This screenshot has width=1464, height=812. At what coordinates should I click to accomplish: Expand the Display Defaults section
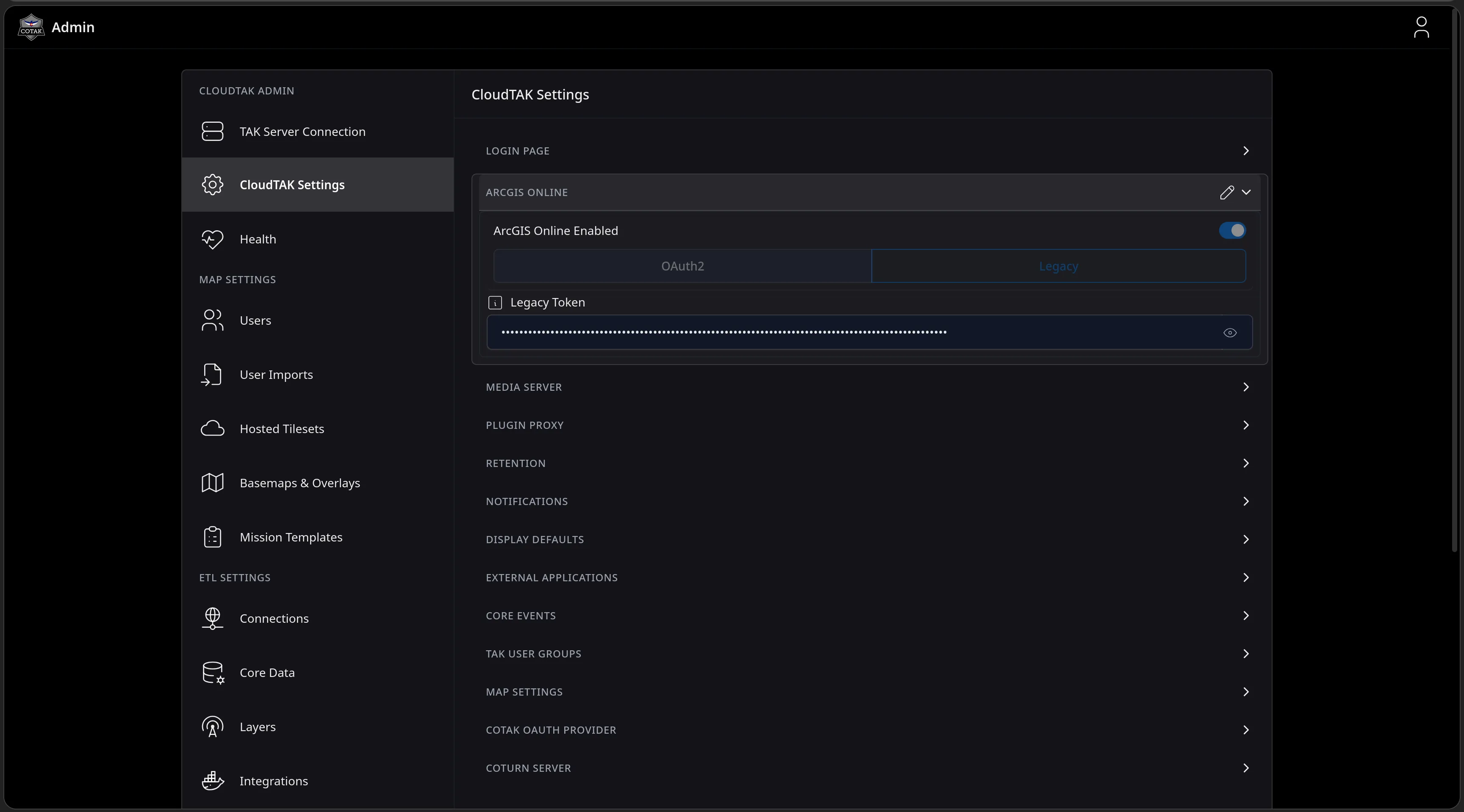(x=870, y=539)
